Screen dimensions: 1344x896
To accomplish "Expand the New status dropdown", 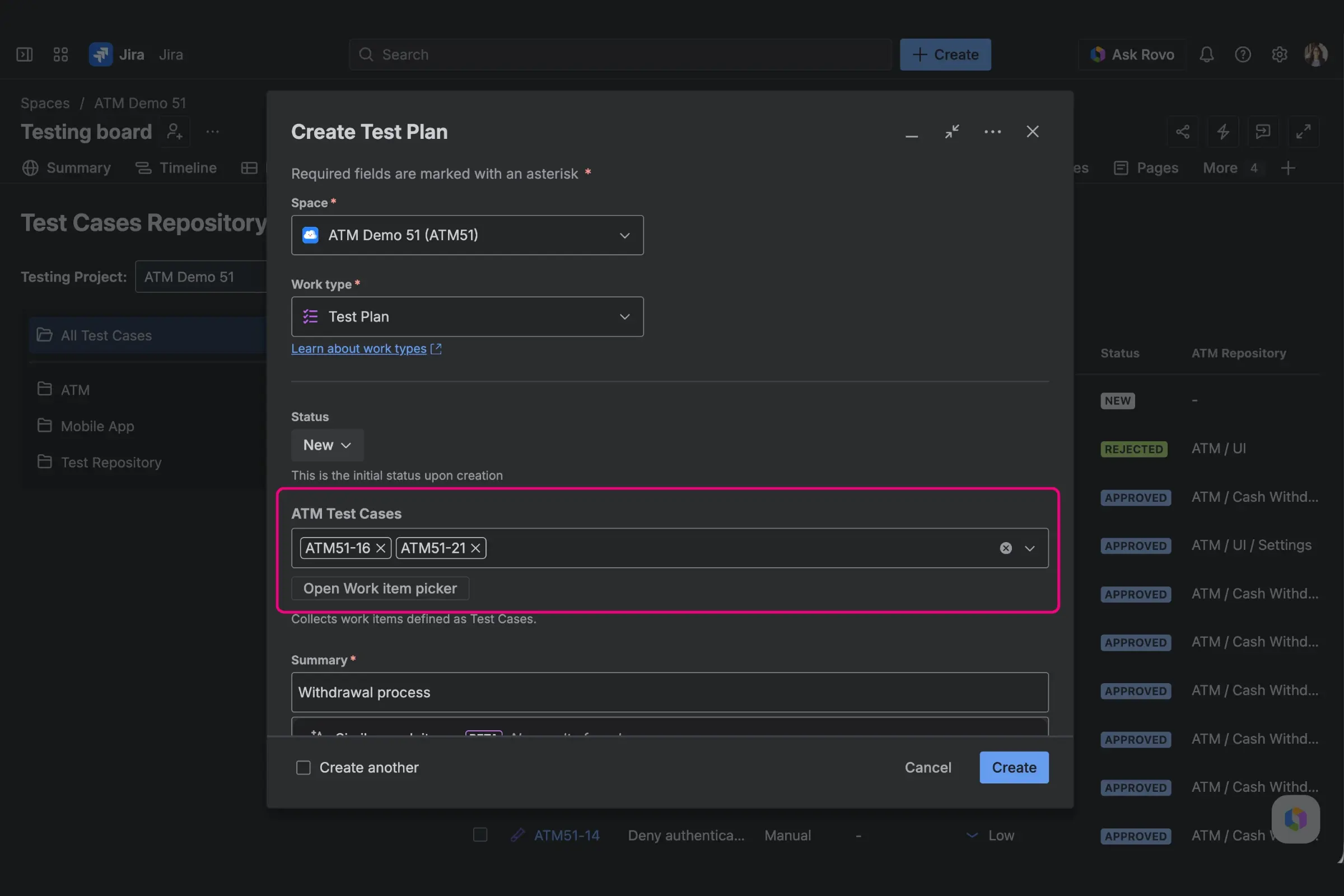I will (326, 445).
